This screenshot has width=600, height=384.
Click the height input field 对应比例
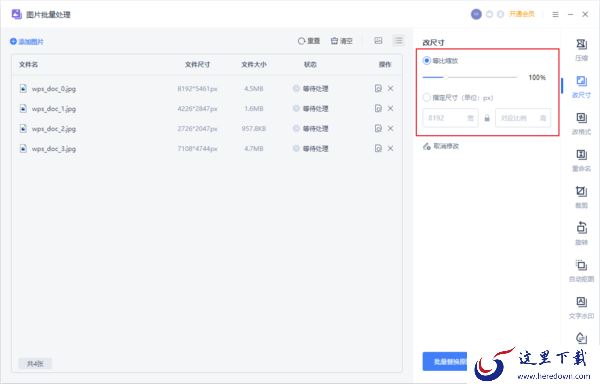(x=523, y=118)
